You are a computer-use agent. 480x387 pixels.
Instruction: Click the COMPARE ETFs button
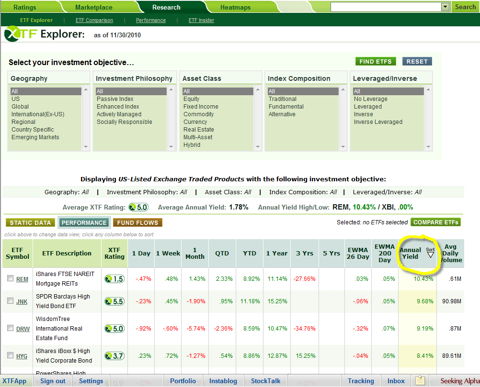[x=436, y=222]
